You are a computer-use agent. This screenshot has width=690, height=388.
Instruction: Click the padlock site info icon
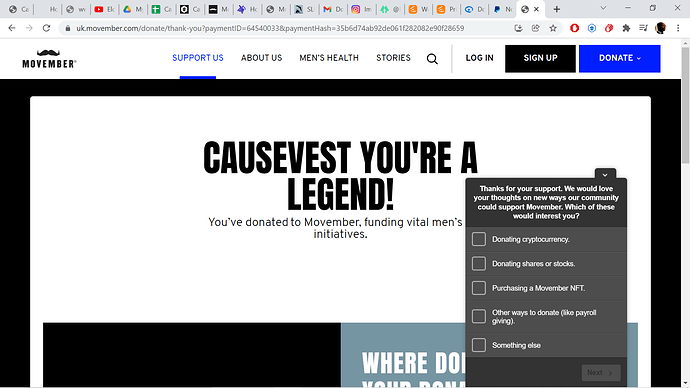tap(67, 28)
